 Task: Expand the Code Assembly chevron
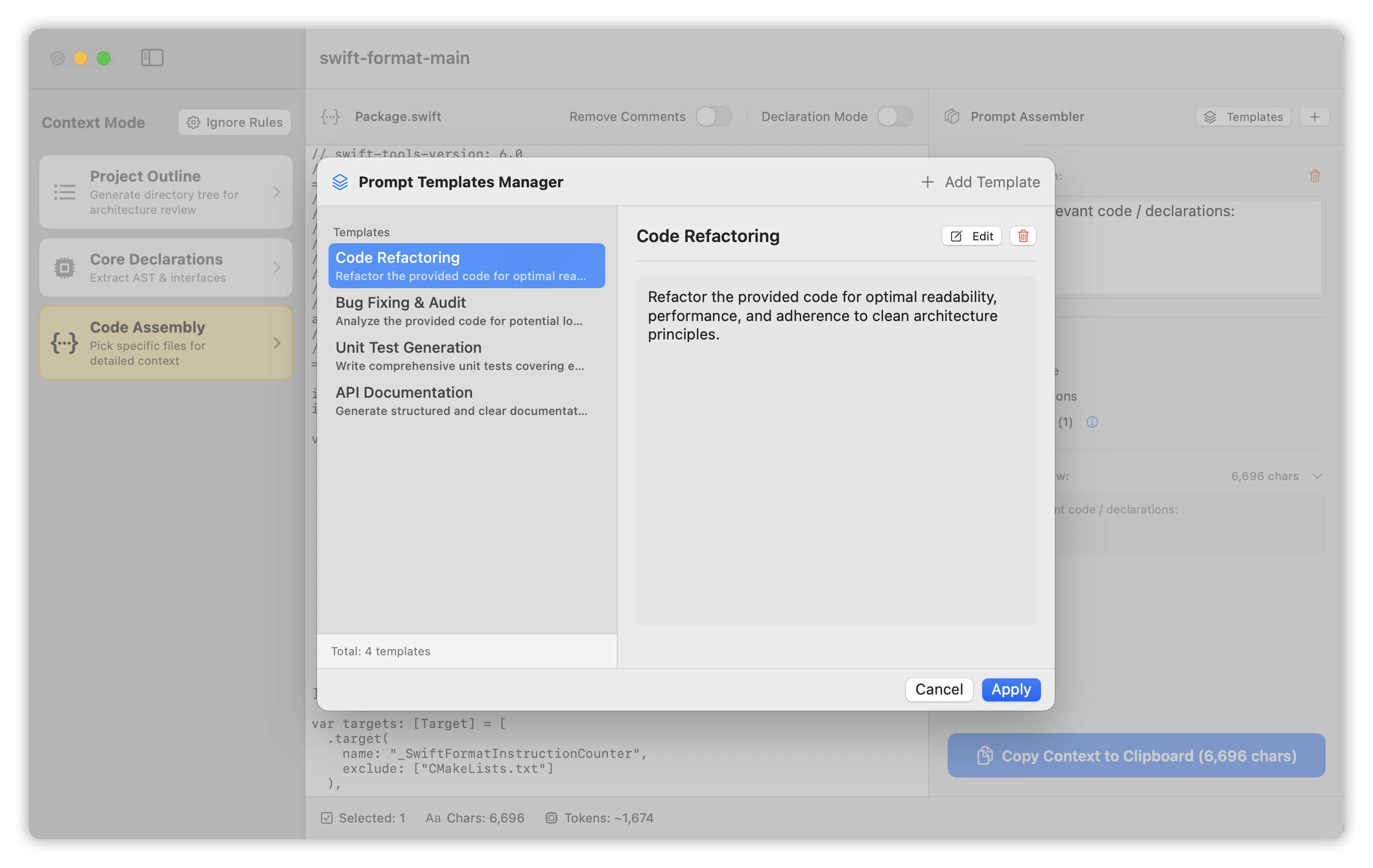(x=277, y=343)
